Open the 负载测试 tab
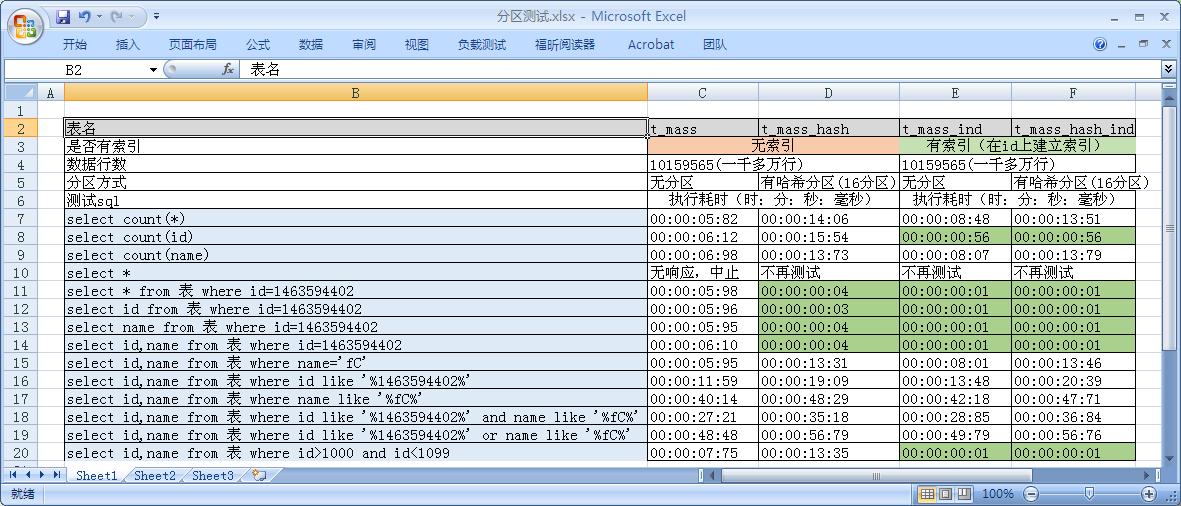 tap(482, 44)
